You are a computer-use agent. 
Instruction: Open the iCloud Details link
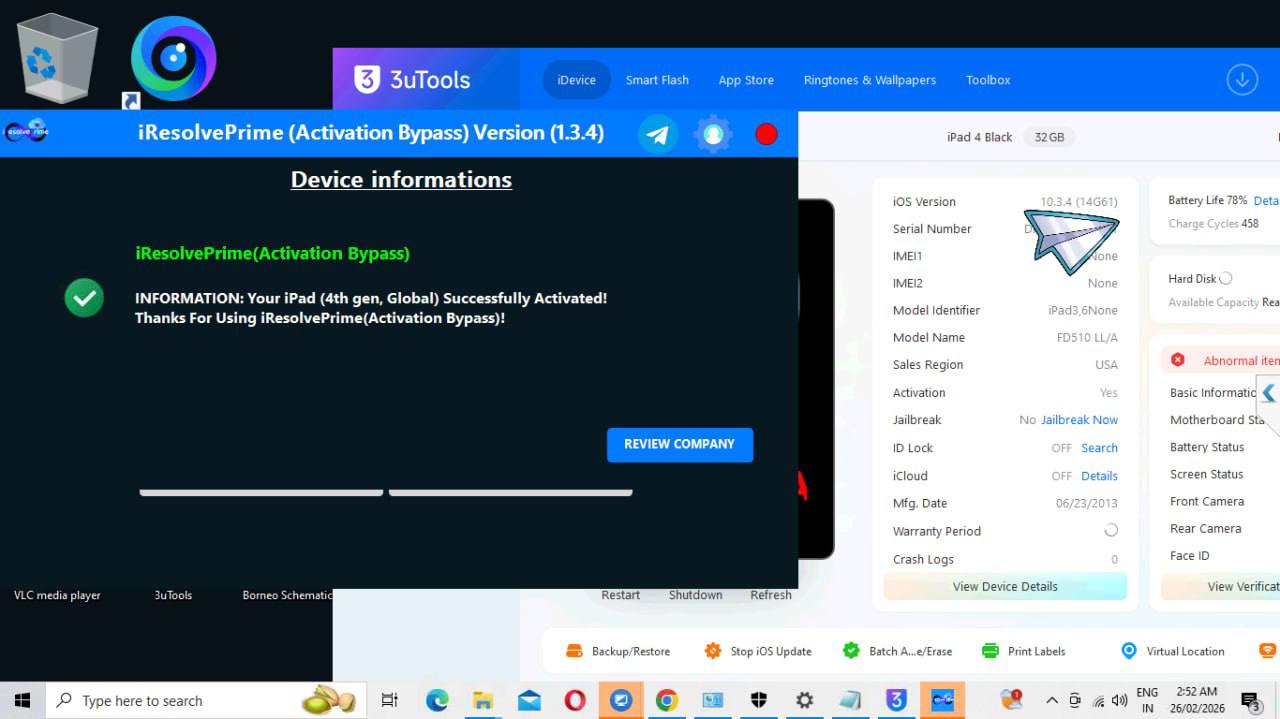1099,476
